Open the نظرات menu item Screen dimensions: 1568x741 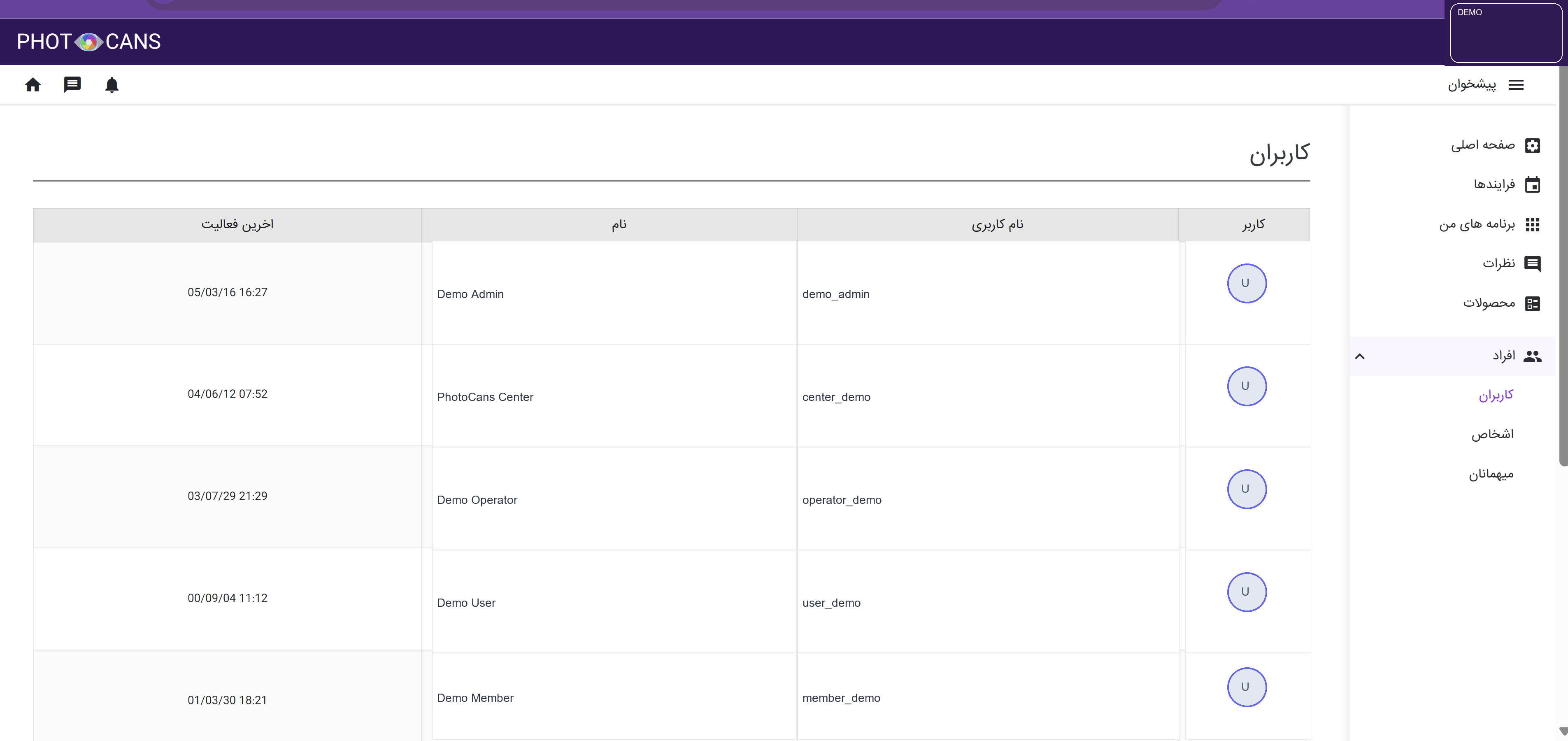(1498, 263)
